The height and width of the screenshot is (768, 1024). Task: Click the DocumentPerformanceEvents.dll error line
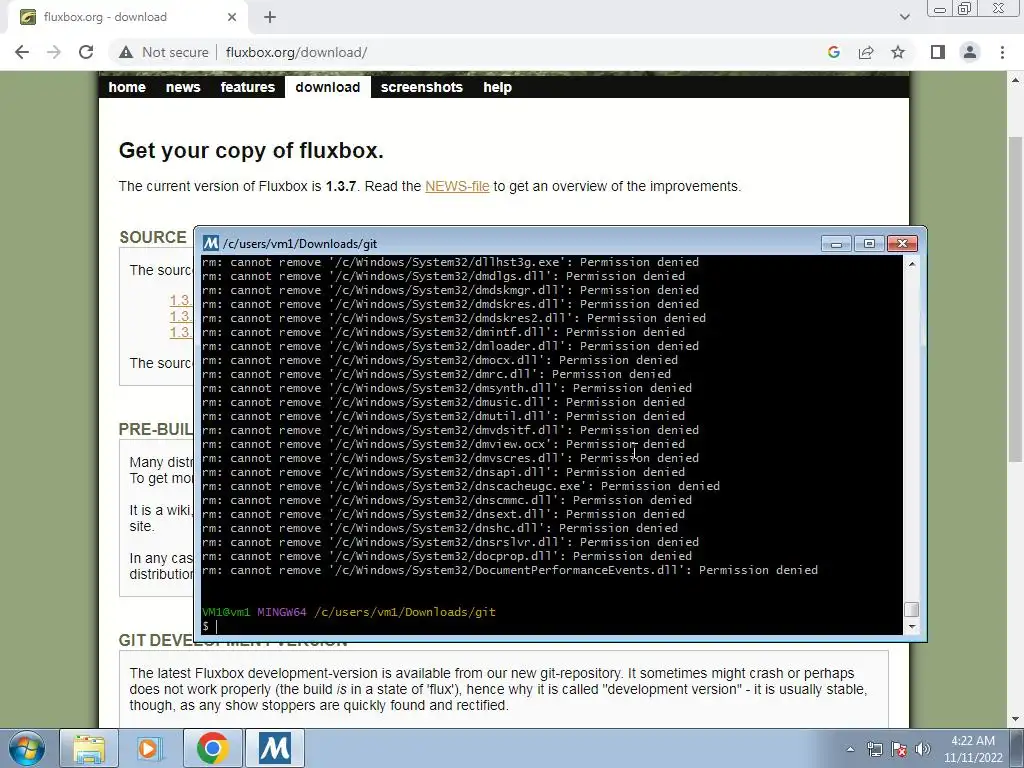coord(509,570)
